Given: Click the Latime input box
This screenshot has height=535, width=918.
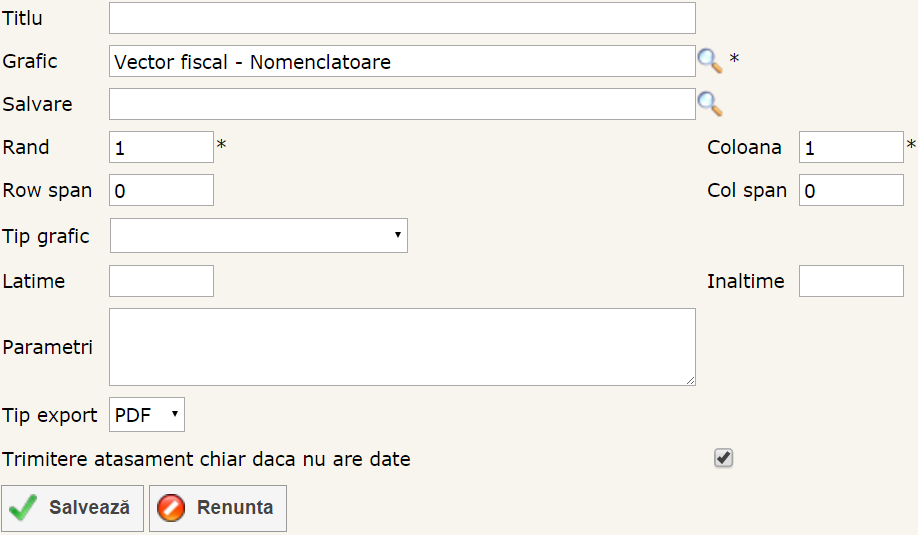Looking at the screenshot, I should click(161, 281).
